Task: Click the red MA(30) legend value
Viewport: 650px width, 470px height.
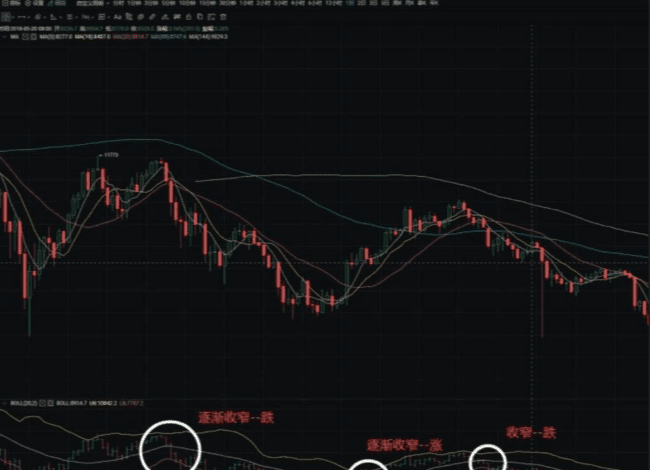Action: [x=130, y=36]
